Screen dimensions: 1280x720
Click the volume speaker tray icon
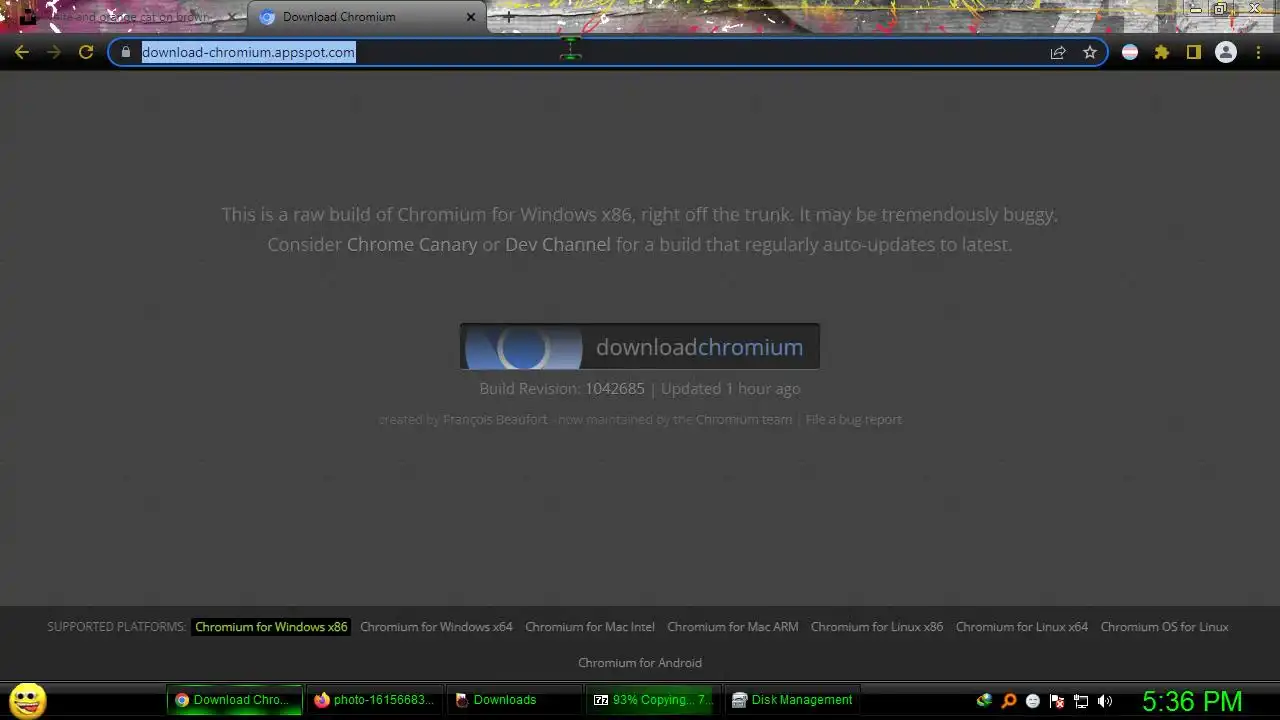(x=1105, y=701)
